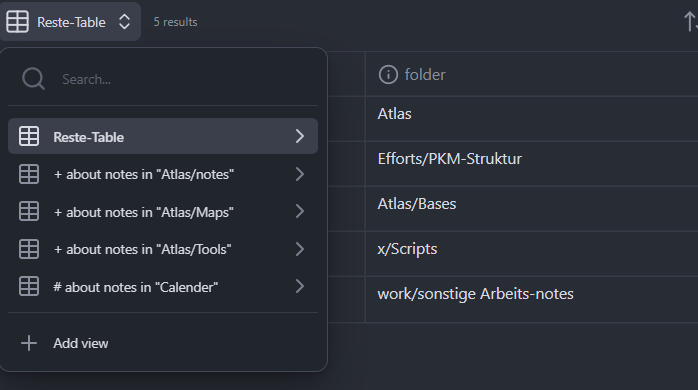Select the '+ about notes in "Atlas/notes"' view
This screenshot has width=698, height=390.
(163, 174)
